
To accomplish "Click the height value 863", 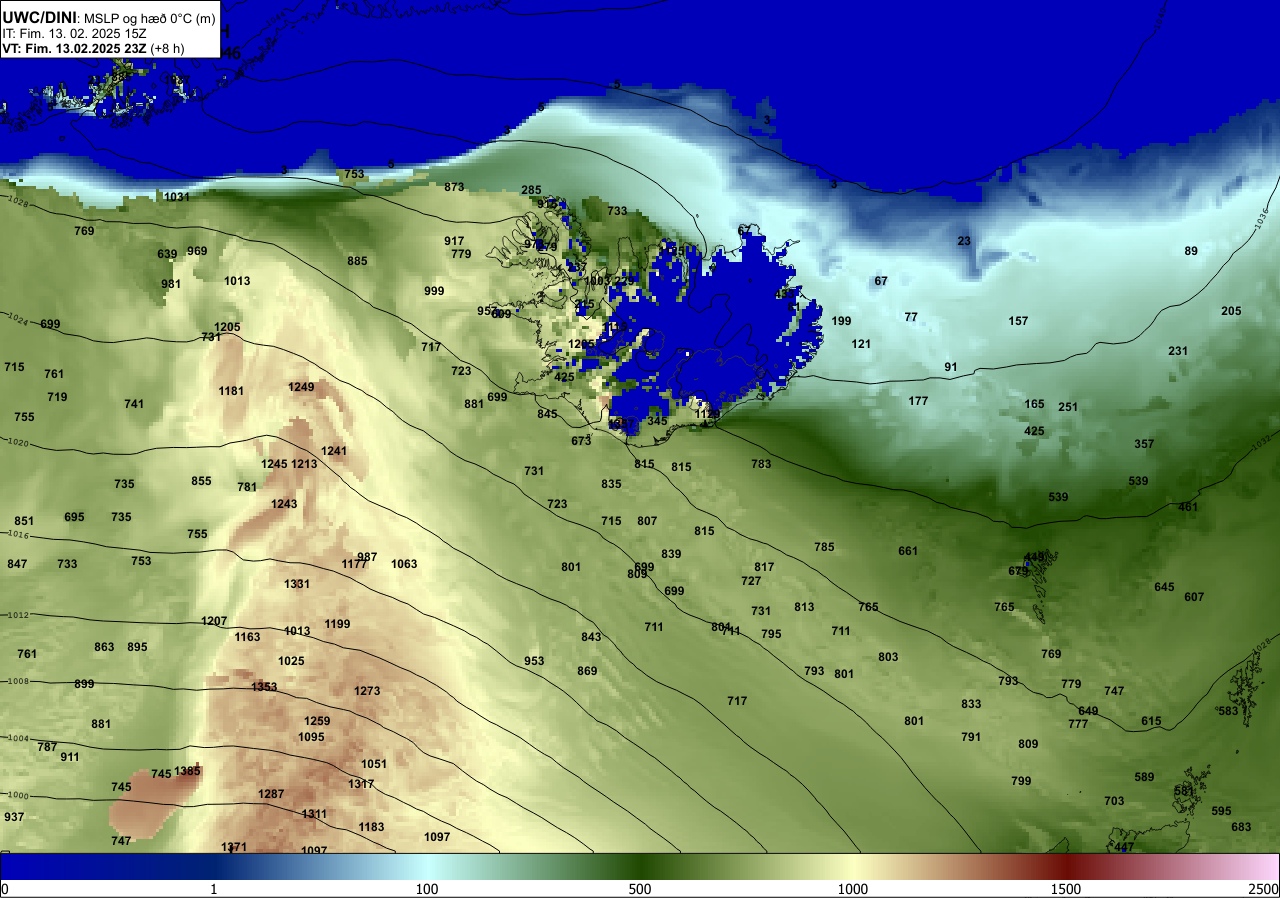I will 104,647.
